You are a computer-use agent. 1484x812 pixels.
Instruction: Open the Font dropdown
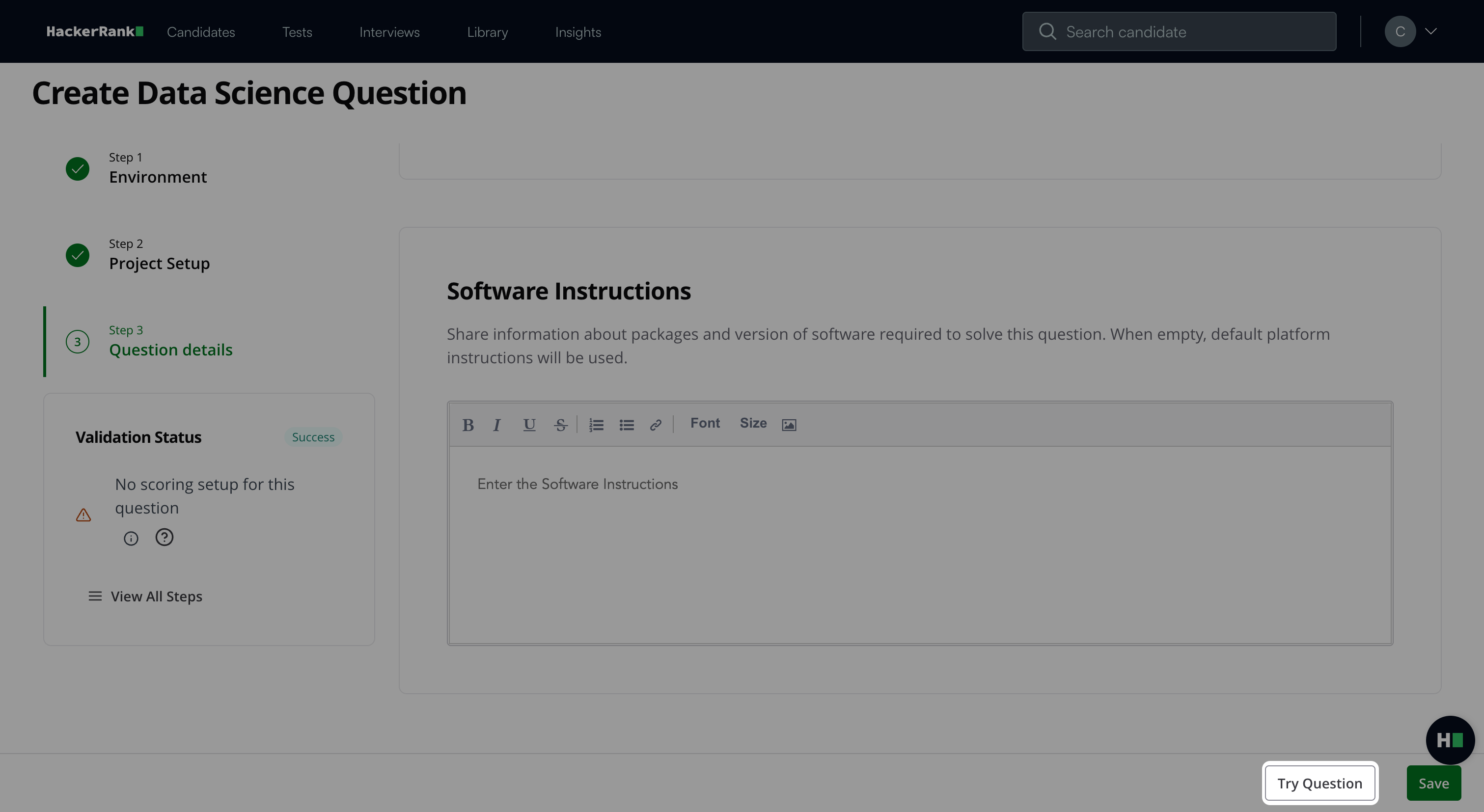705,423
